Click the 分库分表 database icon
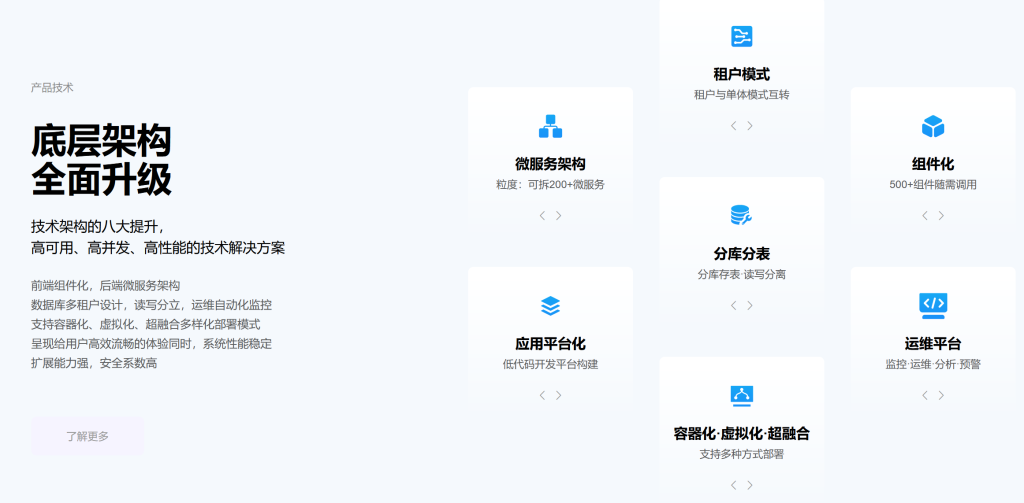 [x=741, y=215]
